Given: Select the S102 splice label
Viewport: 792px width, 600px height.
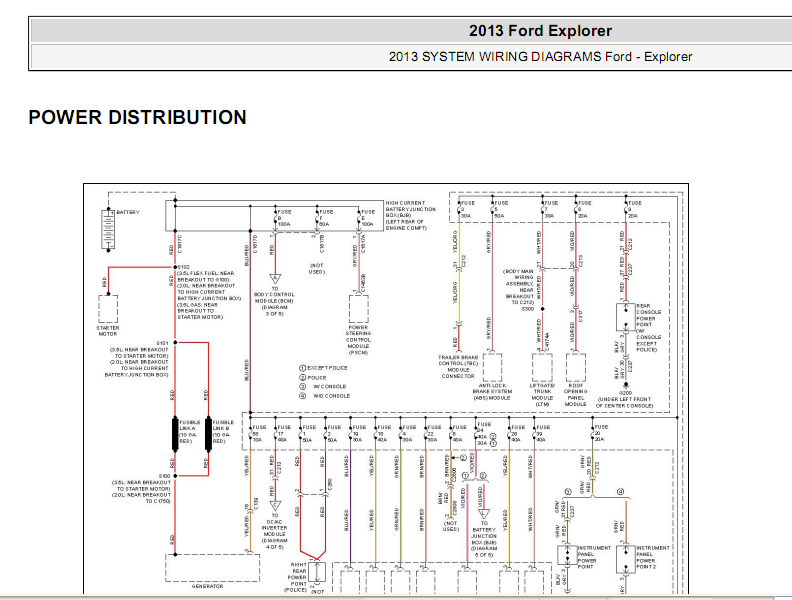Looking at the screenshot, I should 184,267.
